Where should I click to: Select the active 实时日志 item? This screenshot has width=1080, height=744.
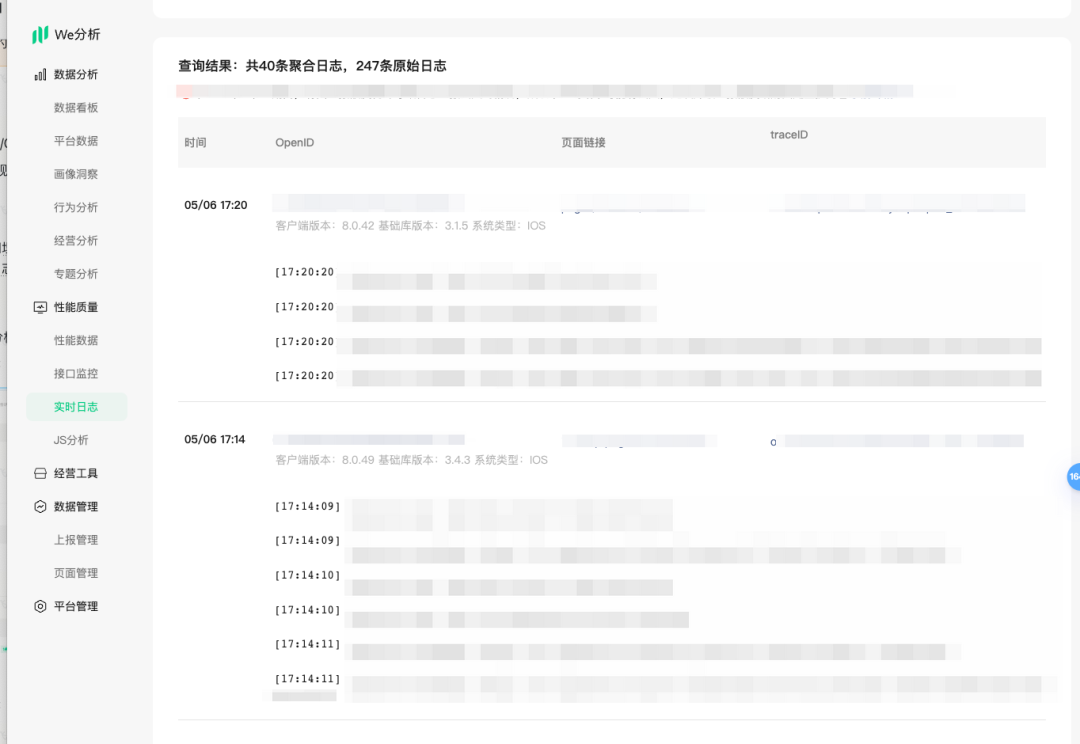click(76, 406)
